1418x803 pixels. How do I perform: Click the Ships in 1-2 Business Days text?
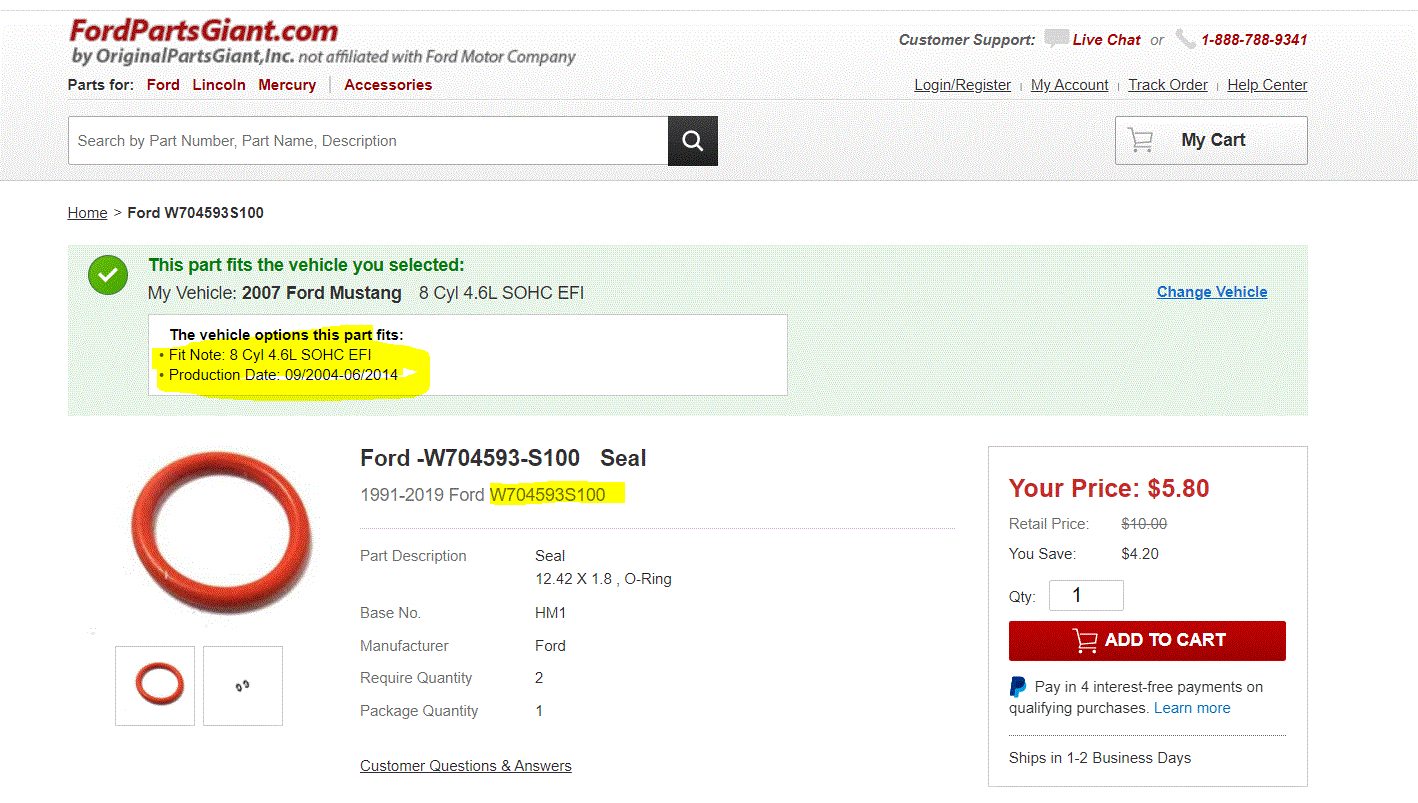pos(1100,758)
